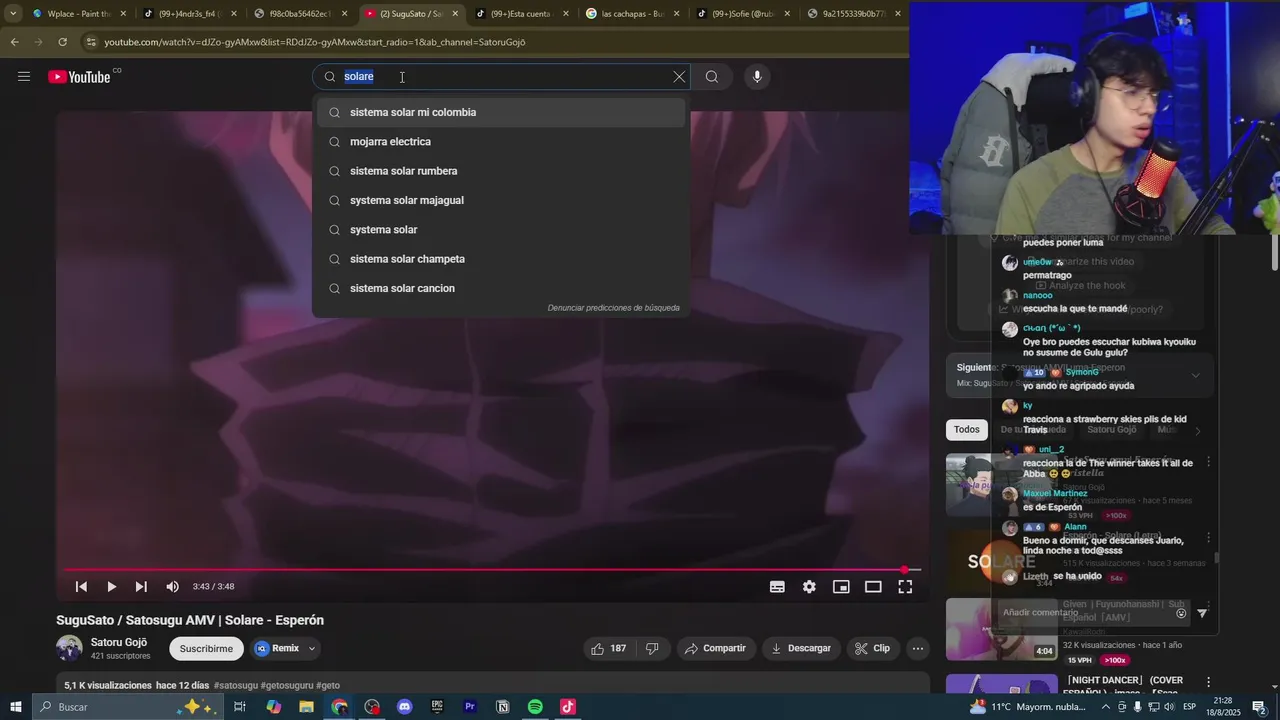
Task: Enter fullscreen mode
Action: tap(905, 587)
